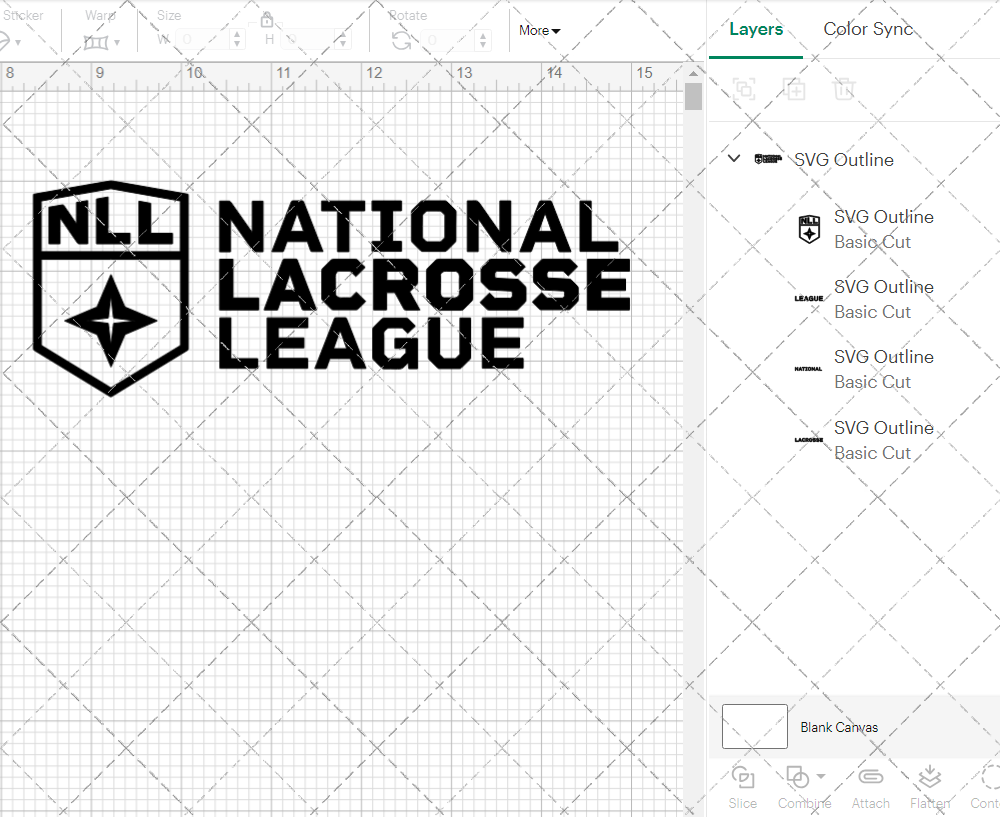Switch to the Color Sync tab

coord(868,29)
